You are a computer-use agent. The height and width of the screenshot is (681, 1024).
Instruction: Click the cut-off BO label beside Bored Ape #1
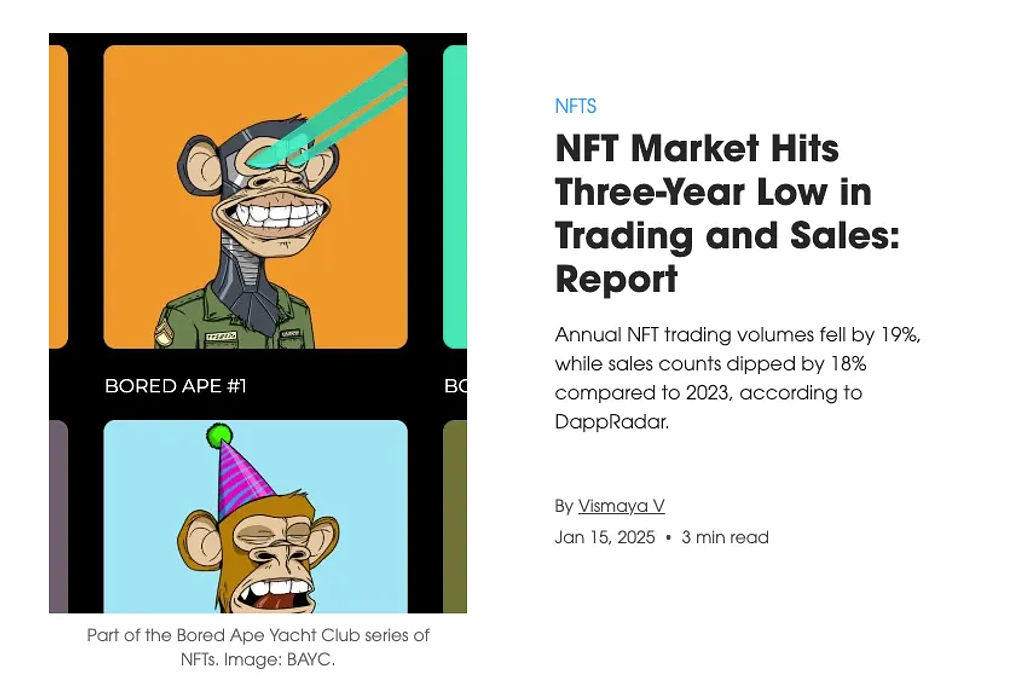(x=455, y=385)
